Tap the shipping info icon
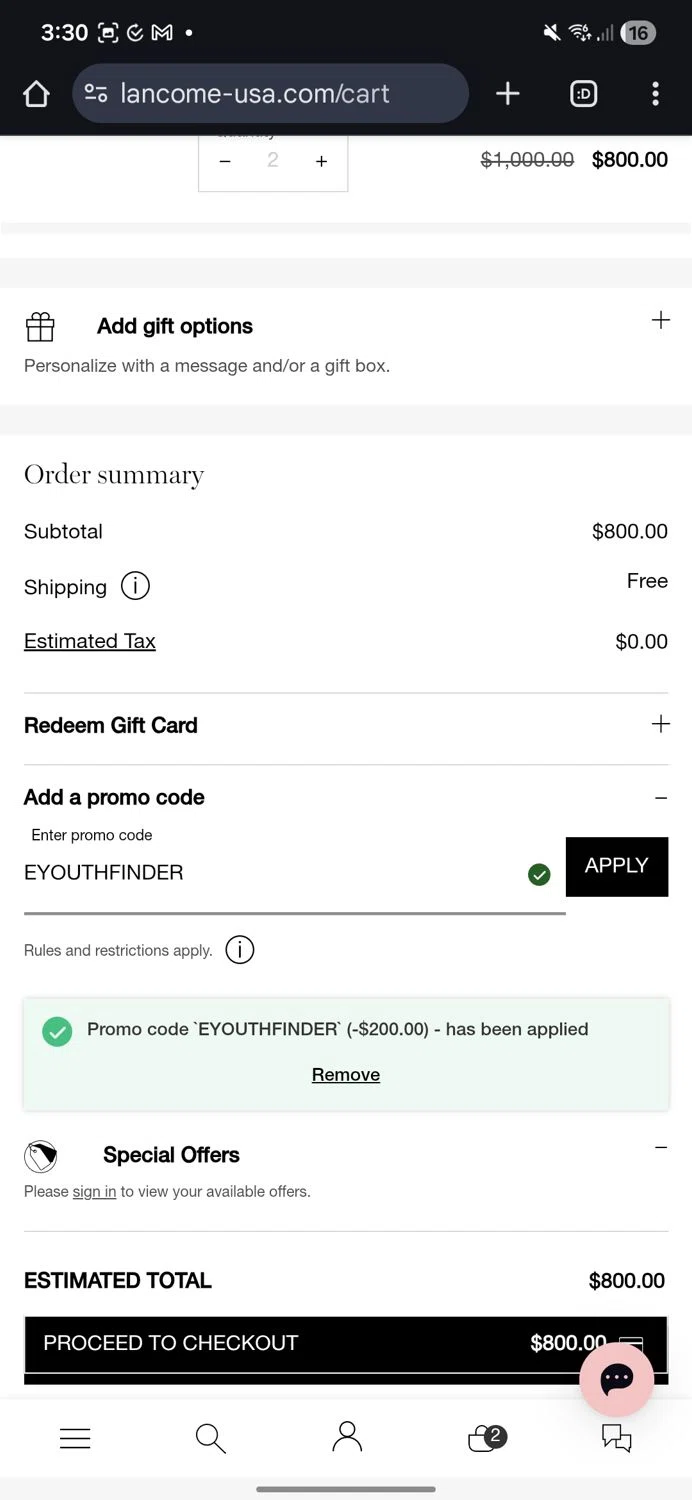The image size is (692, 1500). tap(135, 586)
